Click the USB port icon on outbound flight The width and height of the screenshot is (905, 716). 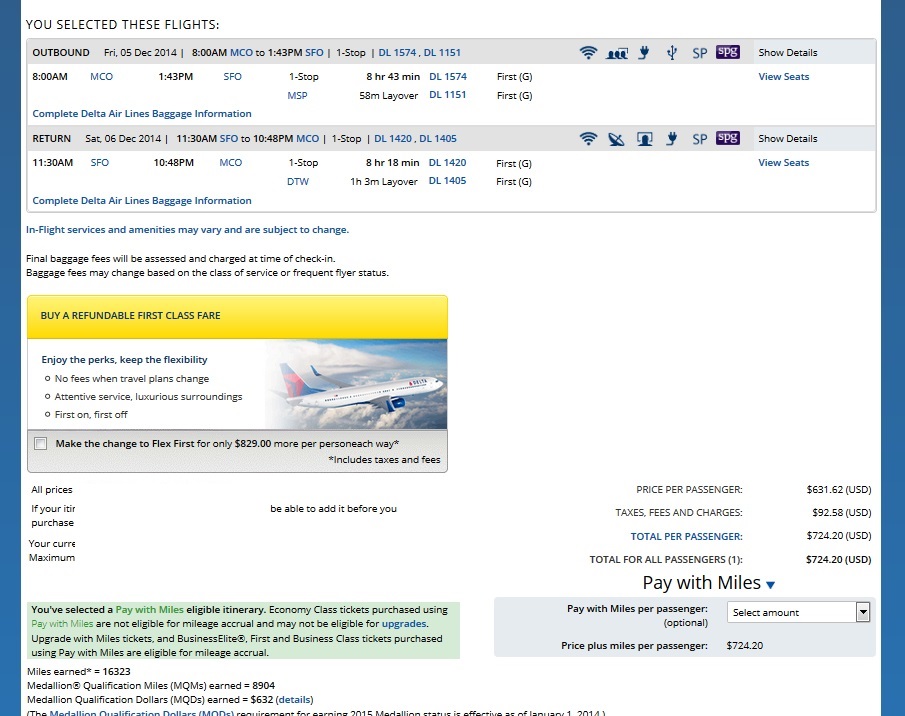(672, 53)
